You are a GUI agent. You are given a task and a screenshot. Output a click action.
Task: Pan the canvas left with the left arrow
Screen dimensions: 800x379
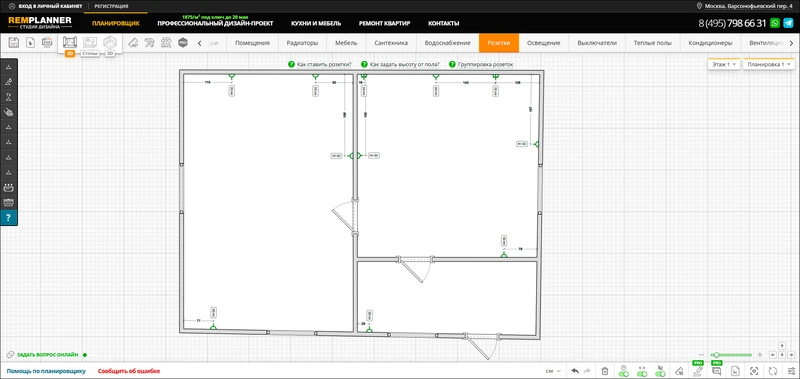pyautogui.click(x=772, y=355)
